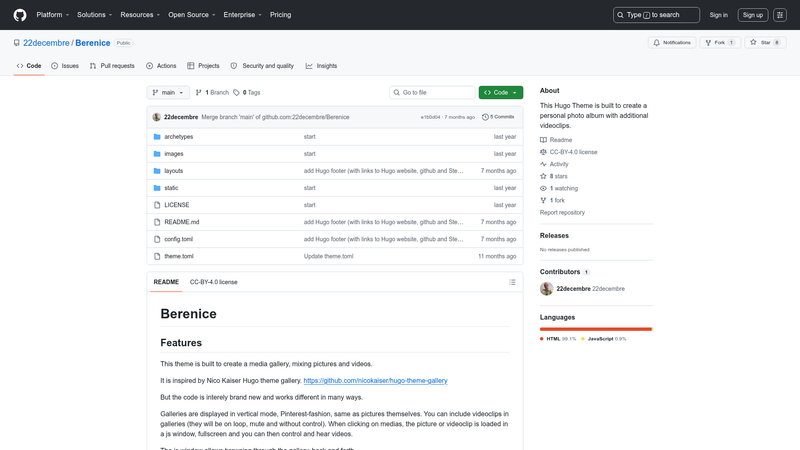Select the Code tab
The height and width of the screenshot is (450, 800).
point(29,66)
